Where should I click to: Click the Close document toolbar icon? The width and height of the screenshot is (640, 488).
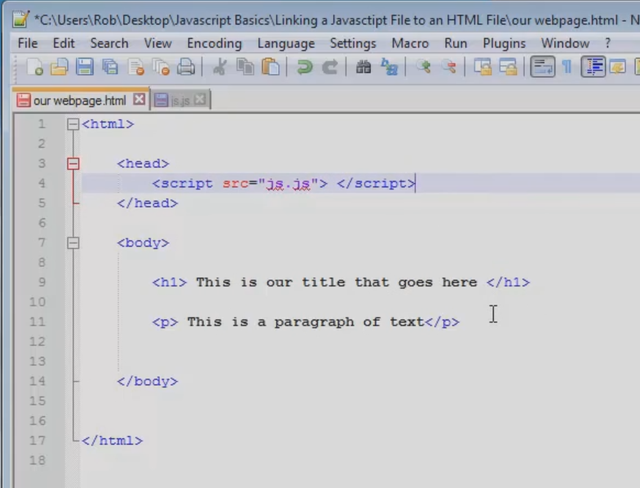pyautogui.click(x=136, y=67)
